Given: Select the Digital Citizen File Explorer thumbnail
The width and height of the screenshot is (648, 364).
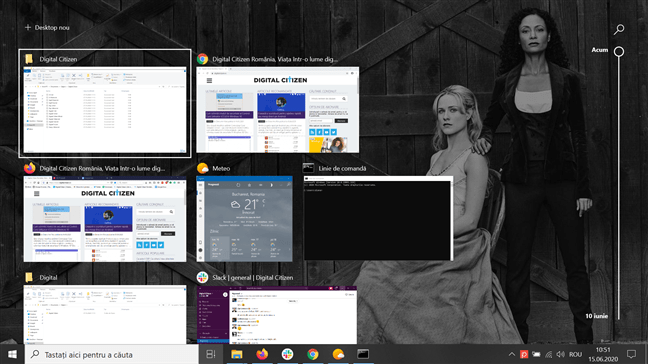Looking at the screenshot, I should (x=105, y=110).
